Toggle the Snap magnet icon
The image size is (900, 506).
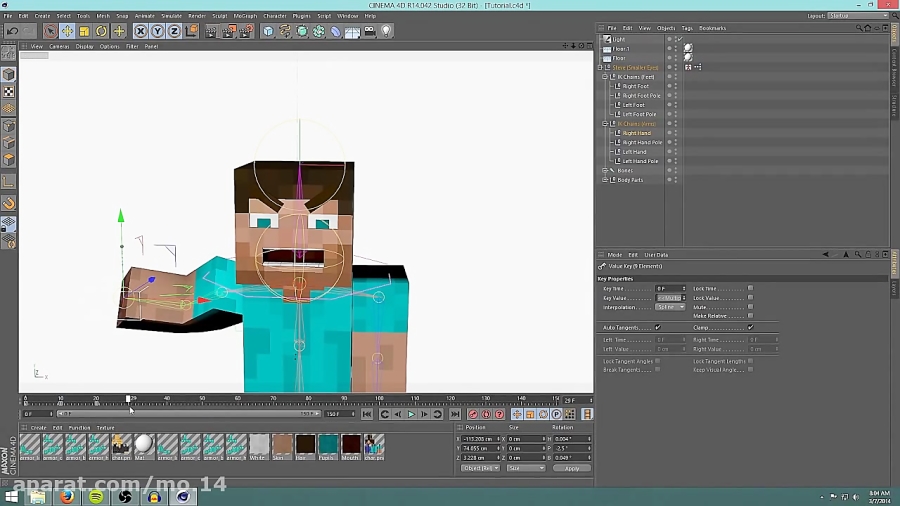coord(9,203)
